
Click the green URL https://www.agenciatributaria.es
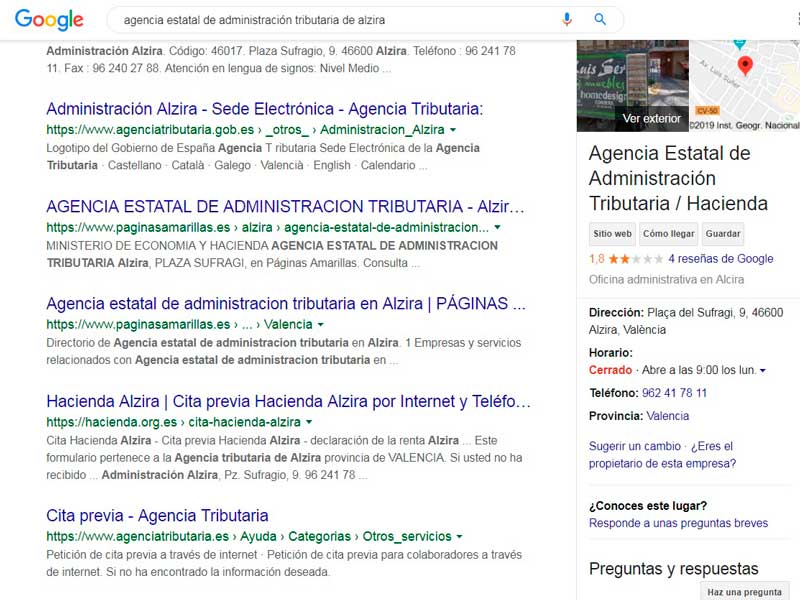[x=137, y=537]
